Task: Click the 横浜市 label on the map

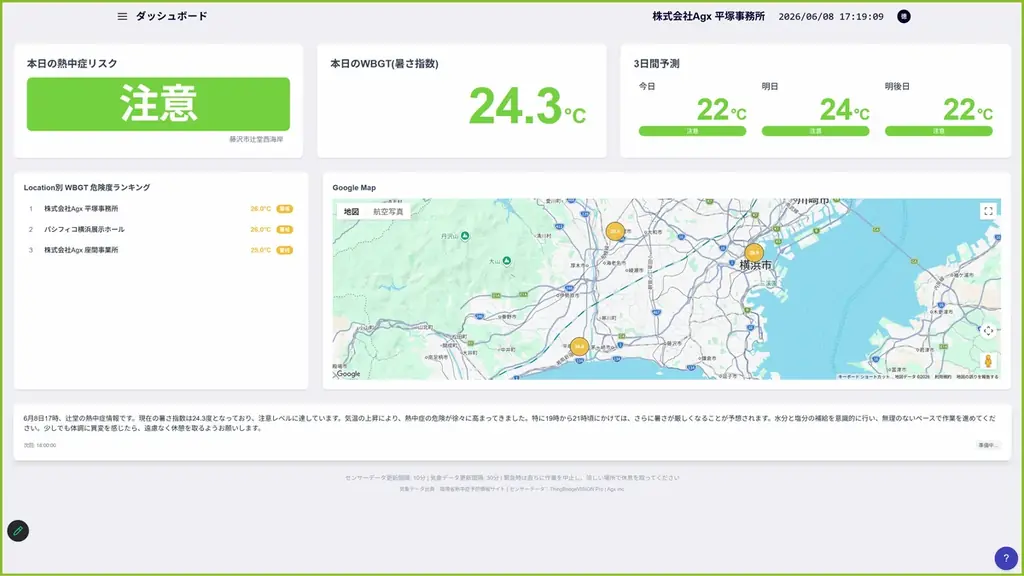Action: pos(756,266)
